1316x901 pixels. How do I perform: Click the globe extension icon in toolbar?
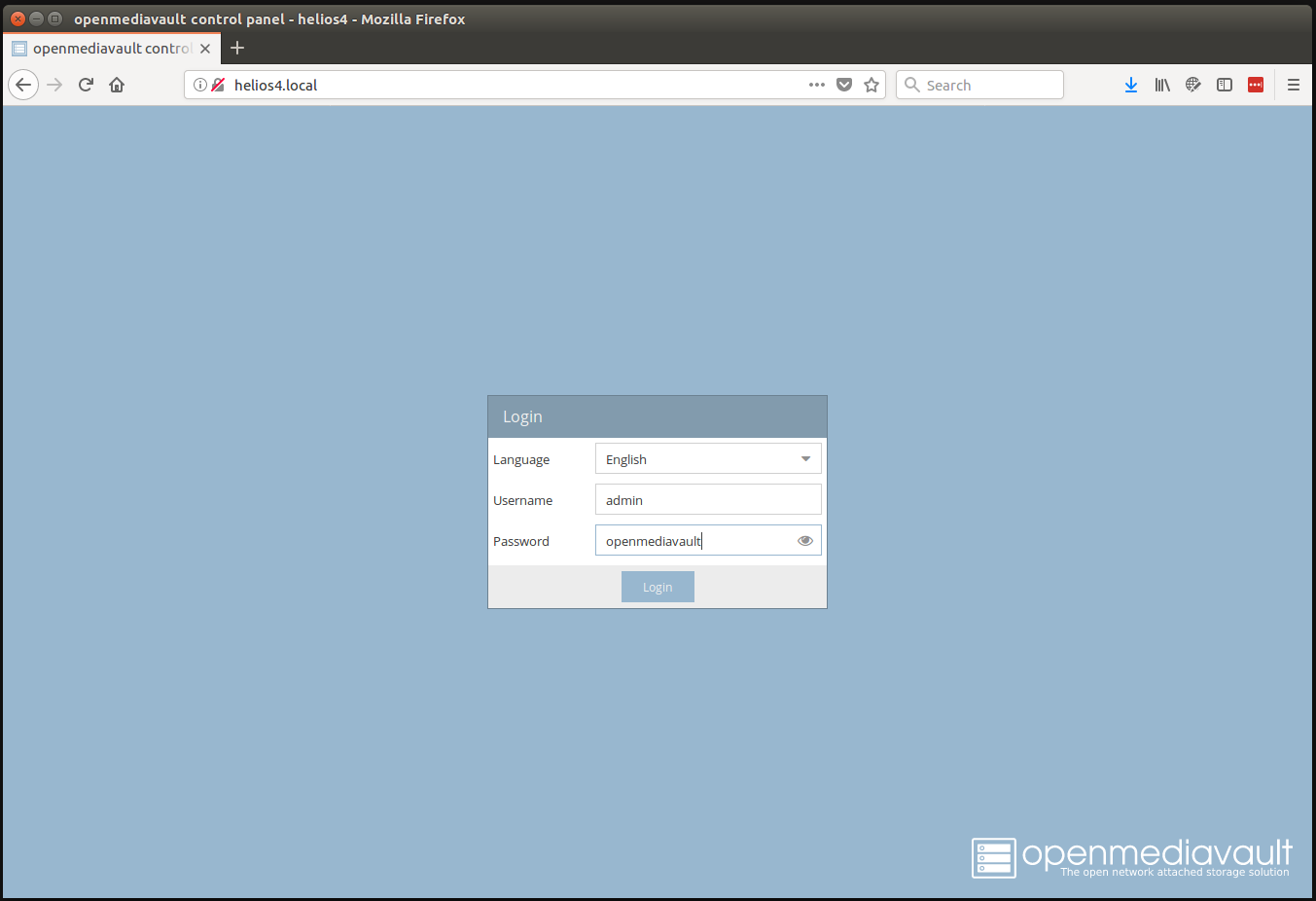(1193, 85)
